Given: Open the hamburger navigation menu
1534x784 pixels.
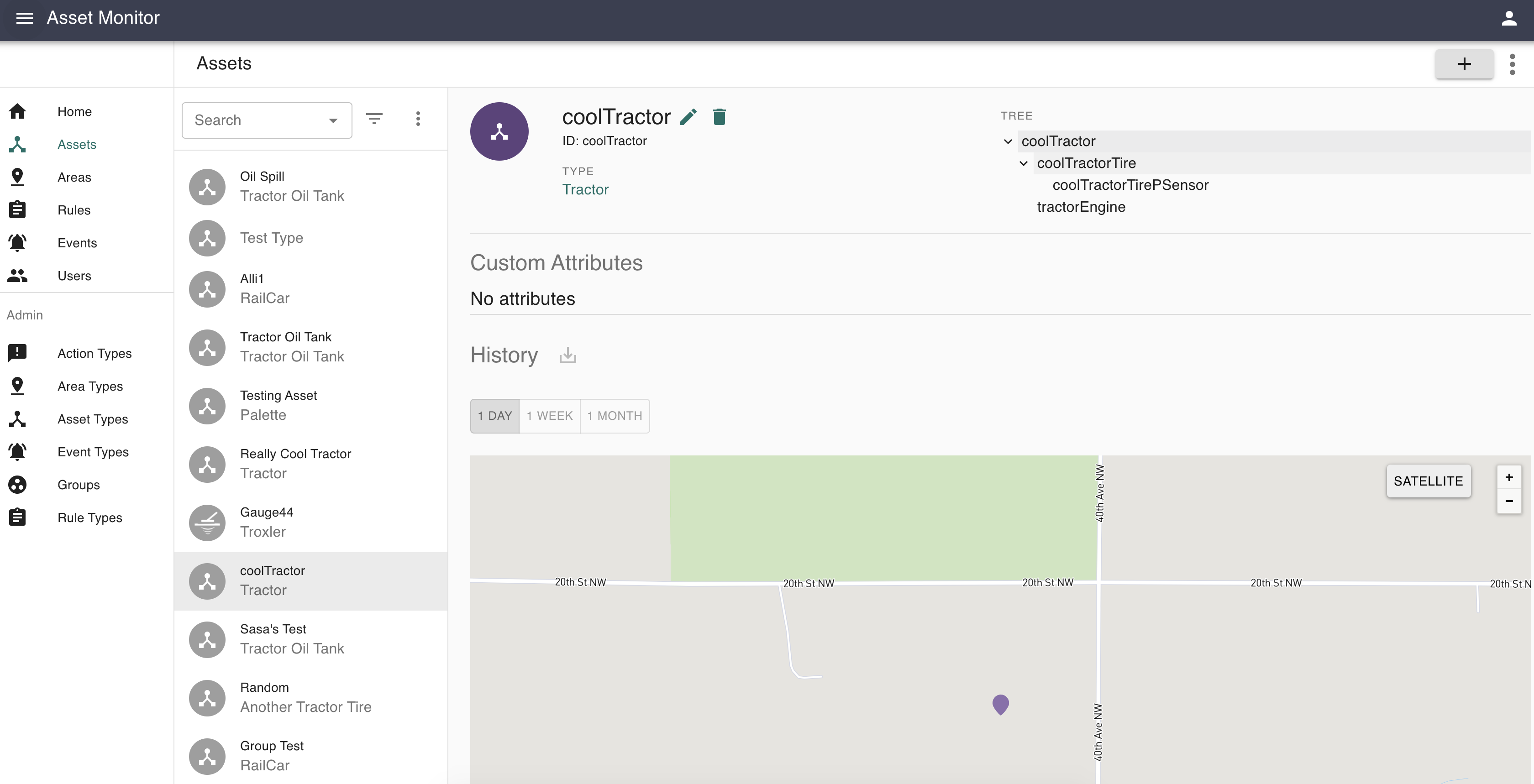Looking at the screenshot, I should (x=24, y=18).
